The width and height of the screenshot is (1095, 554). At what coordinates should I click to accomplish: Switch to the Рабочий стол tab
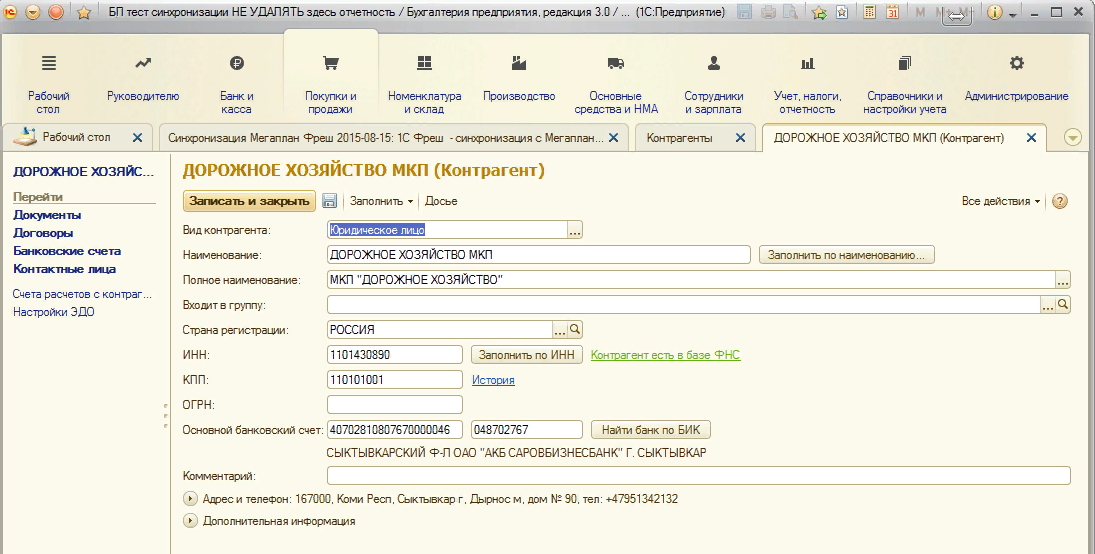(x=76, y=138)
